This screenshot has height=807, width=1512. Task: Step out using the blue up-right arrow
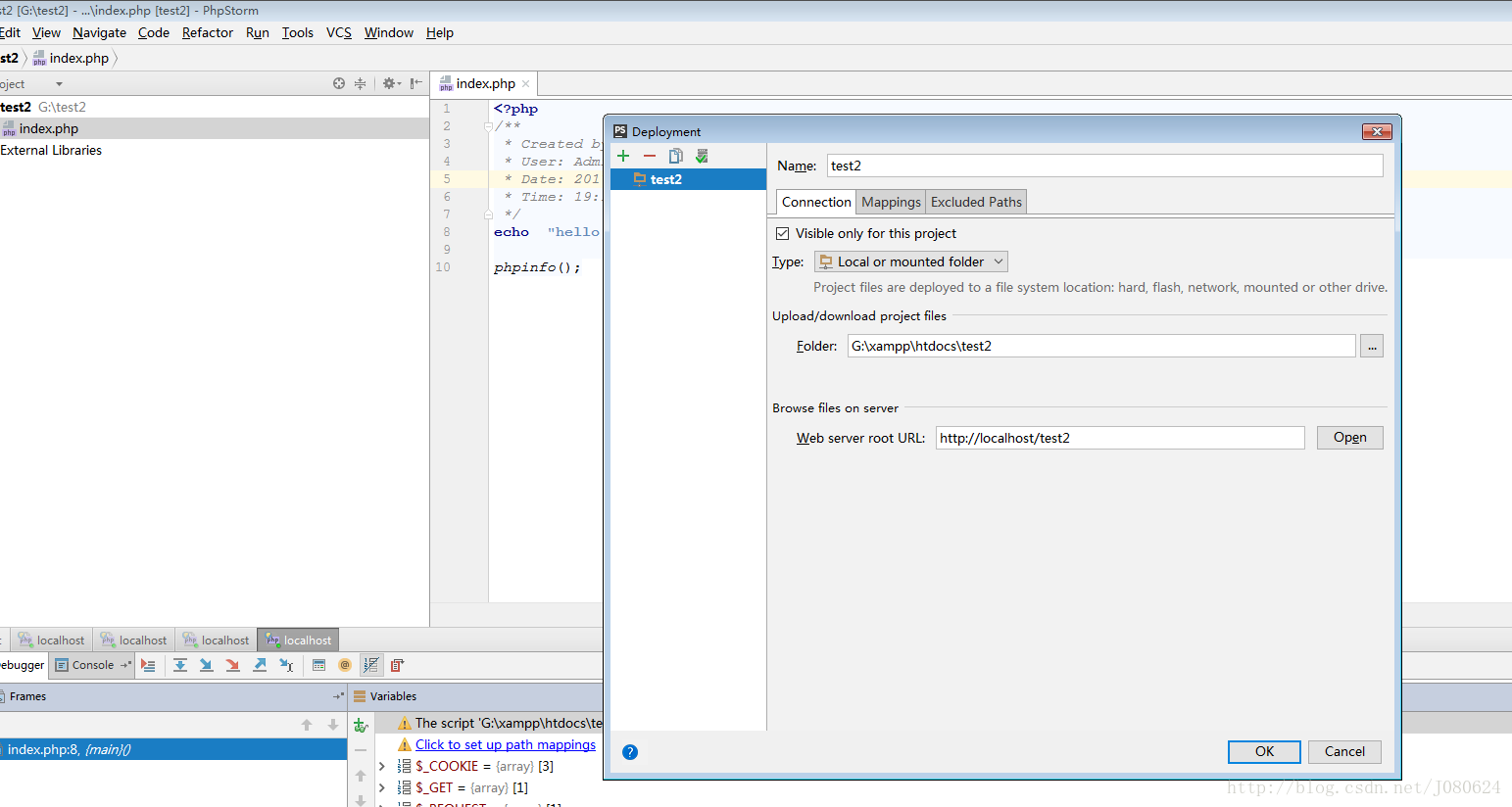click(x=260, y=665)
